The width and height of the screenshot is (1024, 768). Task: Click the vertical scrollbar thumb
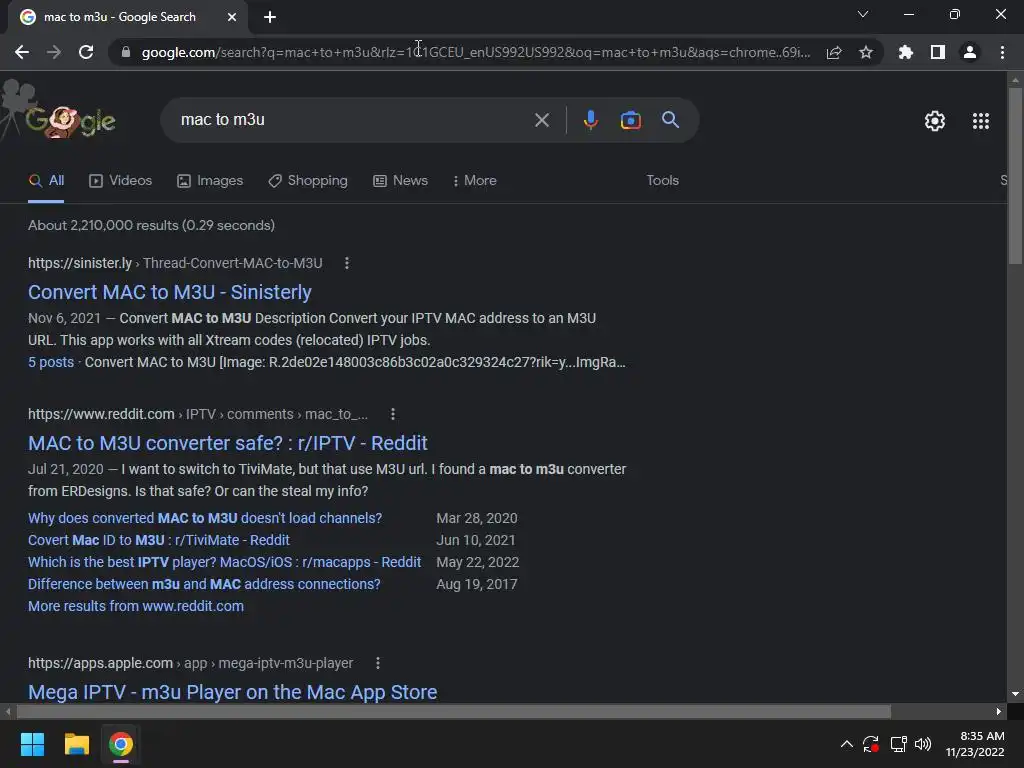click(x=1015, y=175)
